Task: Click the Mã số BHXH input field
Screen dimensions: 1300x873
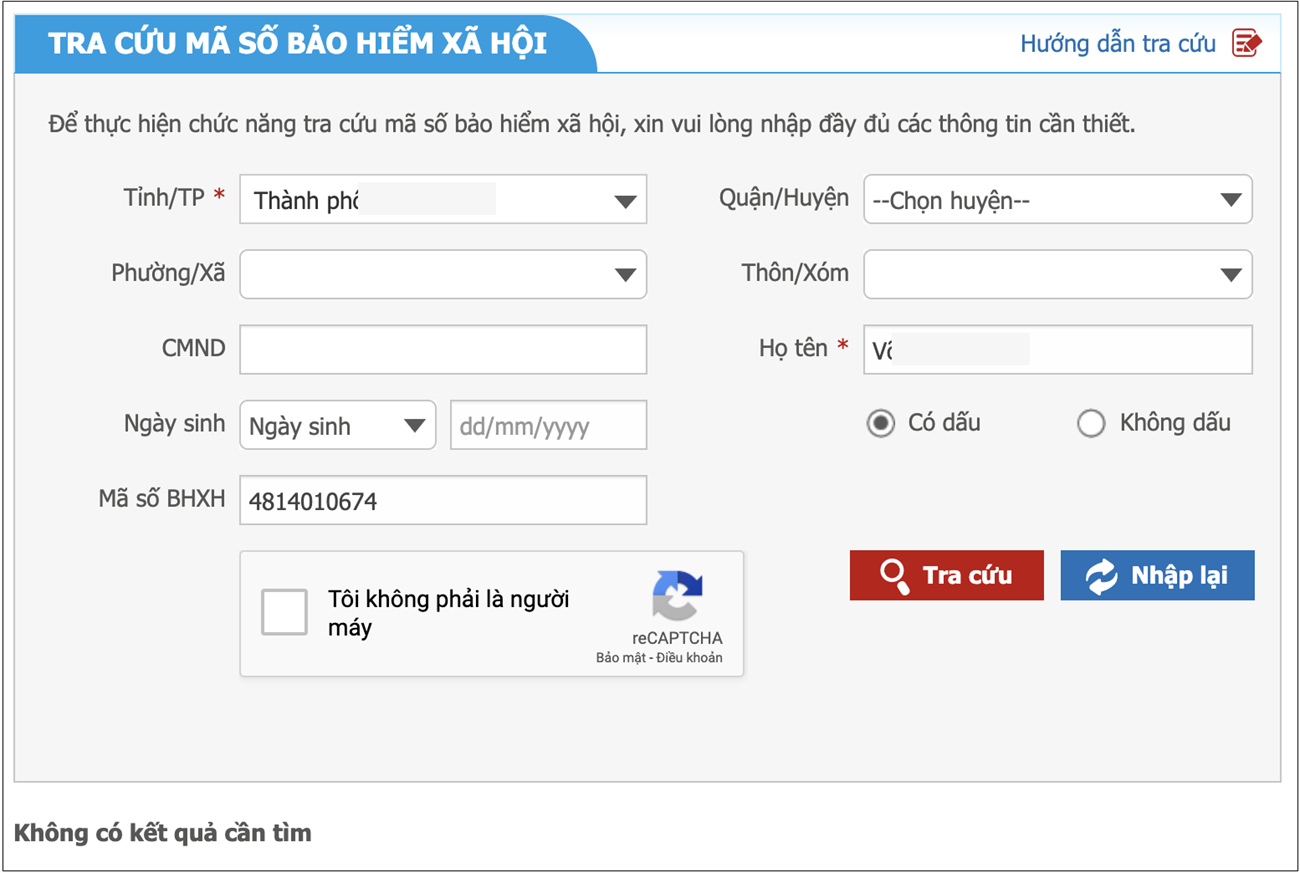Action: pyautogui.click(x=443, y=500)
